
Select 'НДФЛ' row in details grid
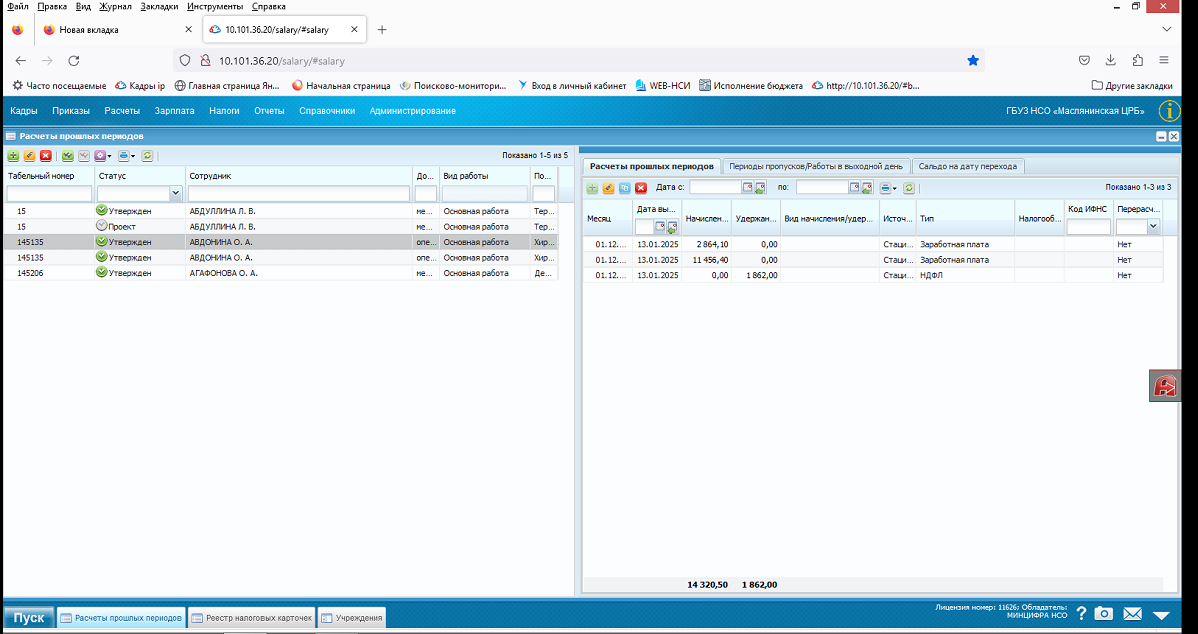click(873, 275)
